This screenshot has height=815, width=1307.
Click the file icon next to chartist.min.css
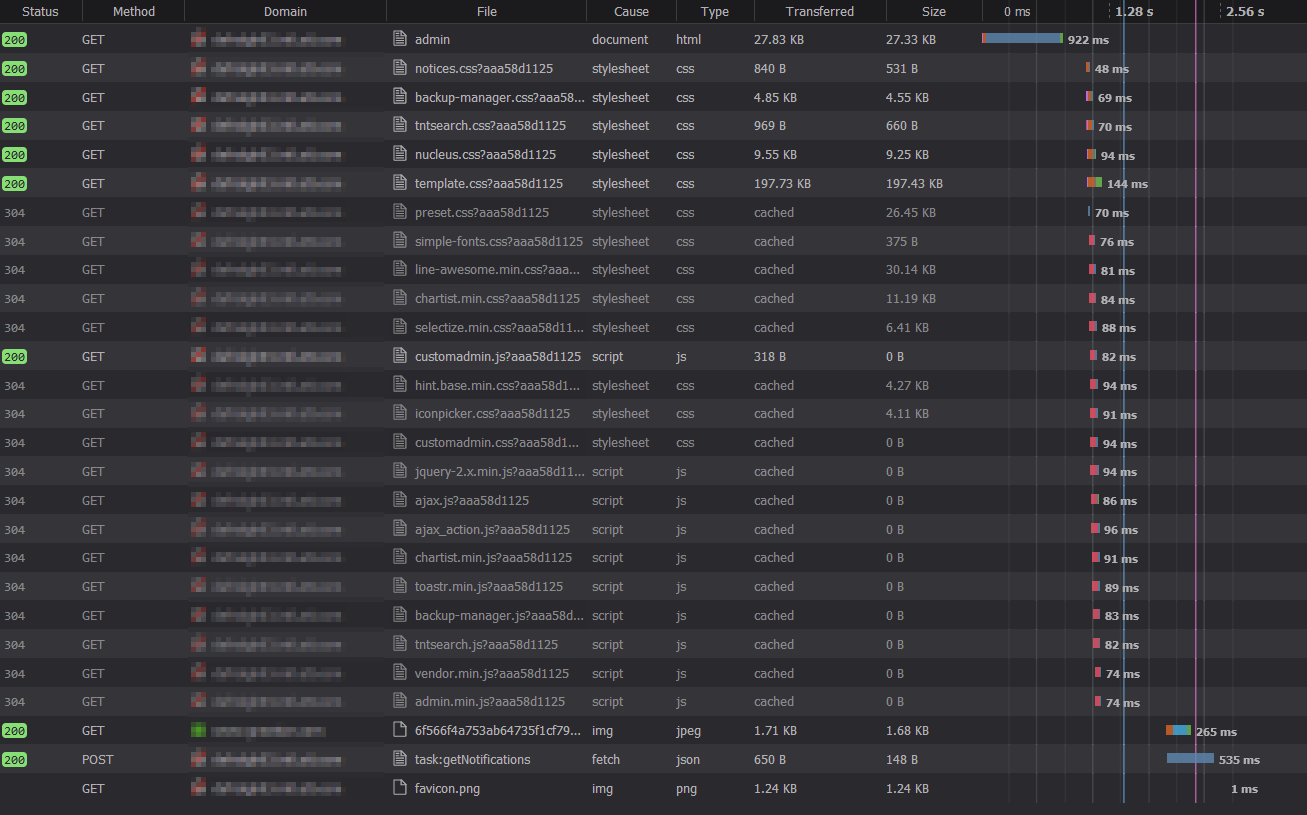(x=398, y=298)
